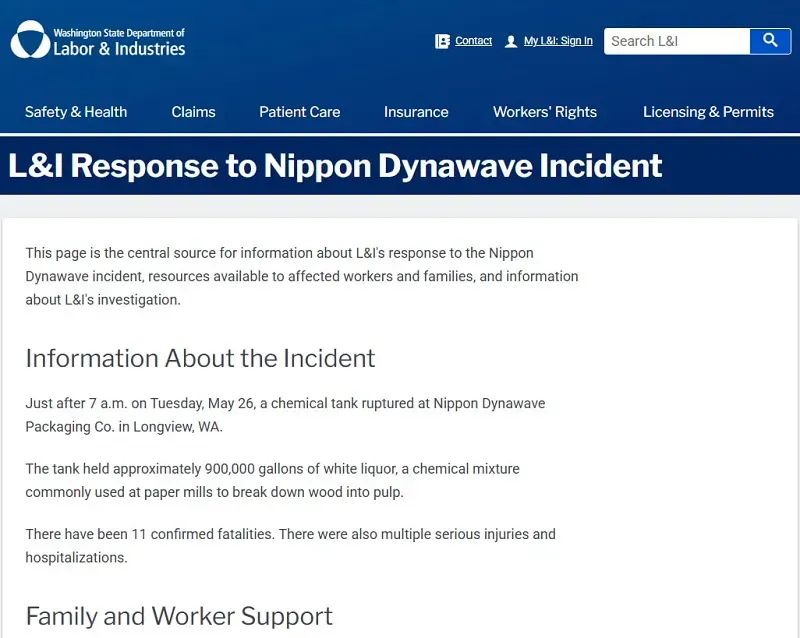
Task: Open the Safety & Health menu
Action: 76,112
